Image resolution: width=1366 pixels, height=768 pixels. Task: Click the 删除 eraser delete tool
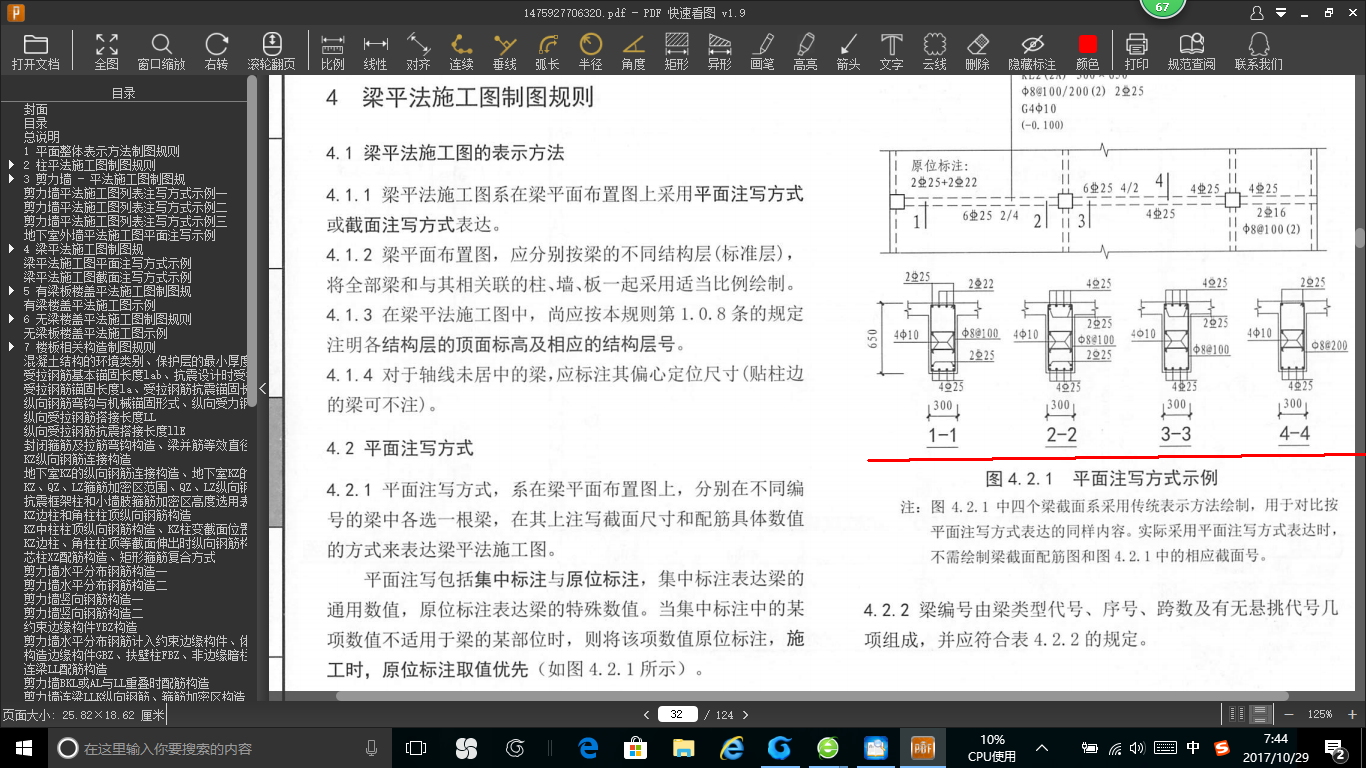[977, 51]
